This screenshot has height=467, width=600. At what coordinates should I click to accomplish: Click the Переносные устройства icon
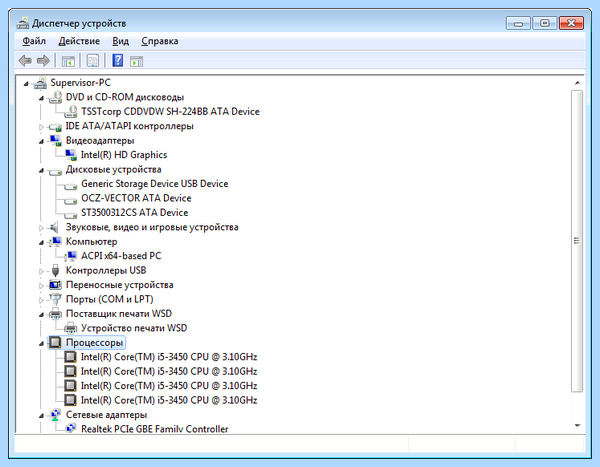(55, 285)
